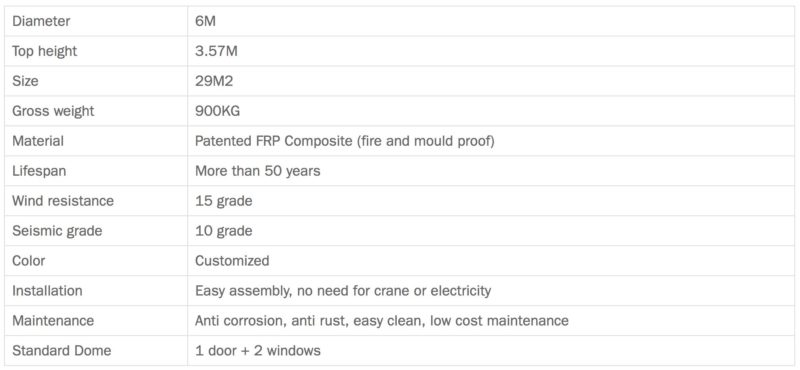Click the Wind resistance label
The height and width of the screenshot is (370, 800).
pyautogui.click(x=63, y=201)
